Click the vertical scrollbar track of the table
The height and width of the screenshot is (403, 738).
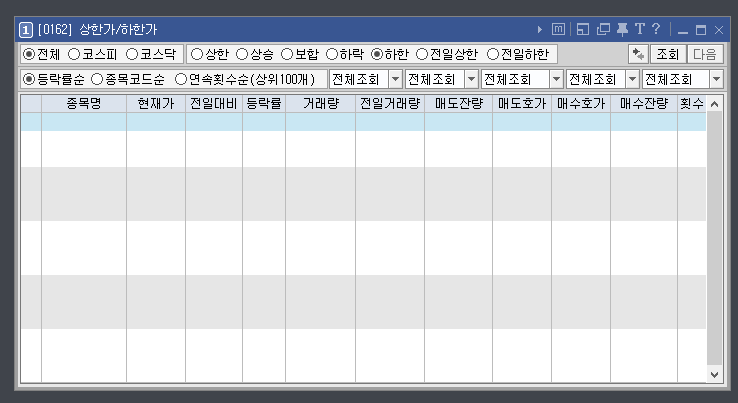(714, 239)
